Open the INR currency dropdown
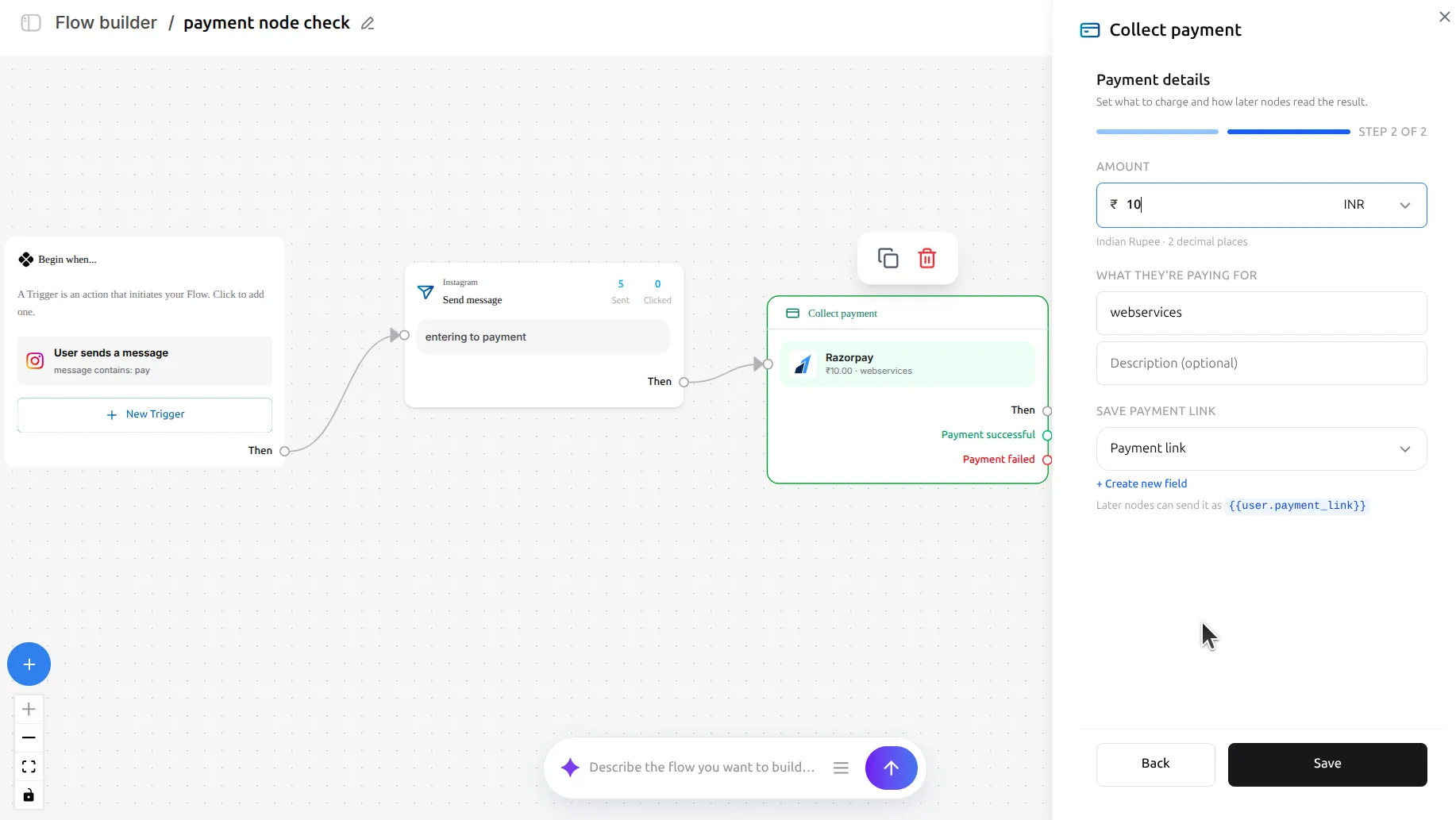Viewport: 1456px width, 820px height. pos(1377,205)
